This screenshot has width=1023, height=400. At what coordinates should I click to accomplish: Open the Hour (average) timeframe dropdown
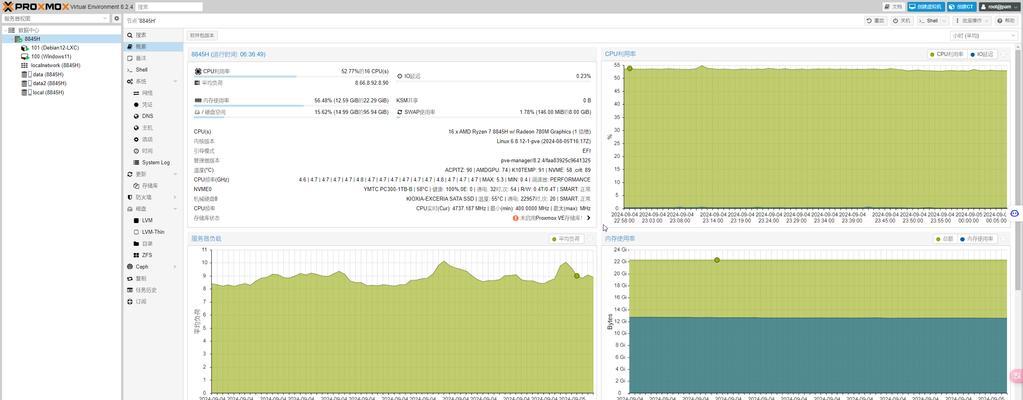(984, 36)
